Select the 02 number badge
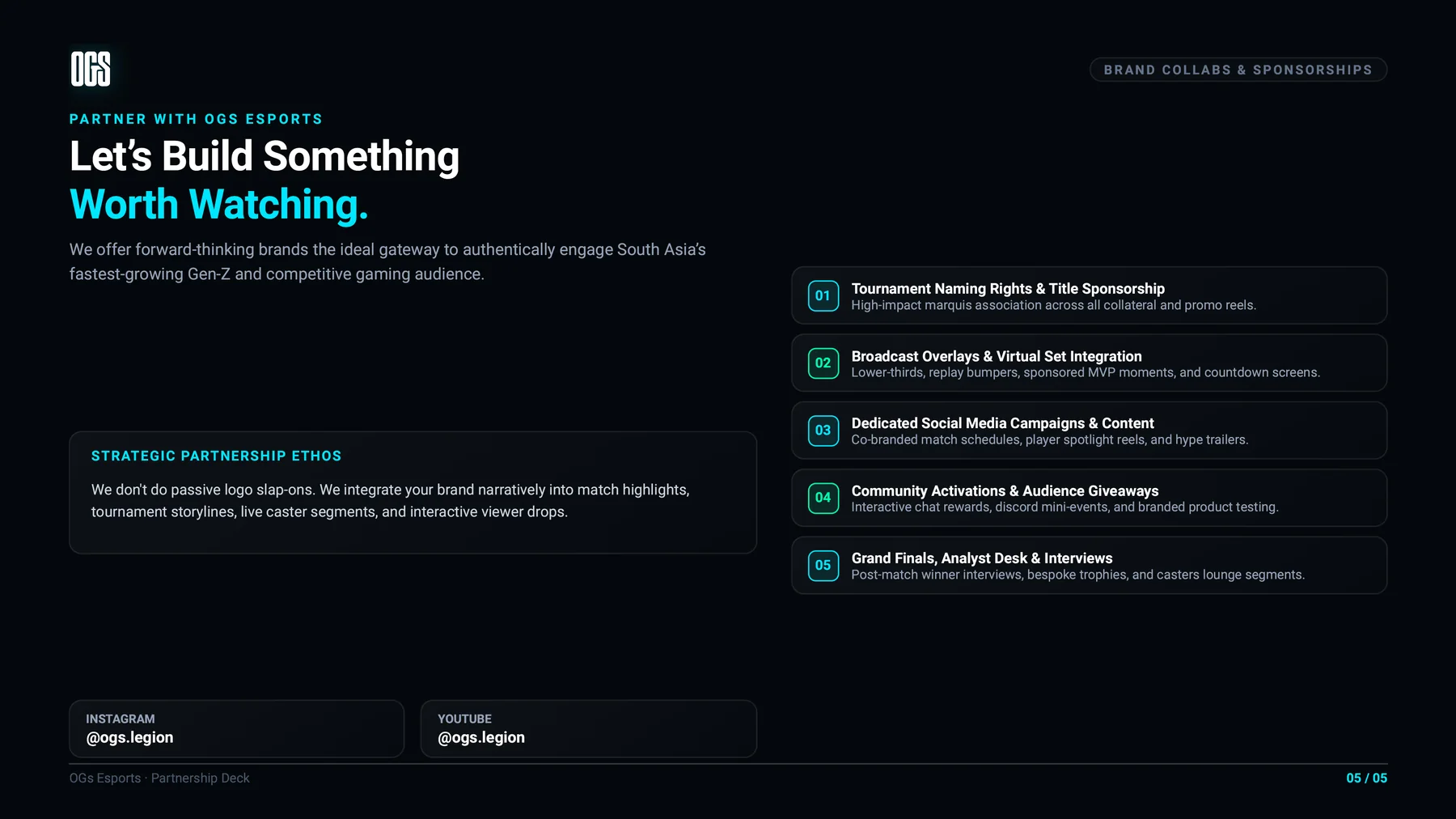The width and height of the screenshot is (1456, 819). pyautogui.click(x=823, y=363)
